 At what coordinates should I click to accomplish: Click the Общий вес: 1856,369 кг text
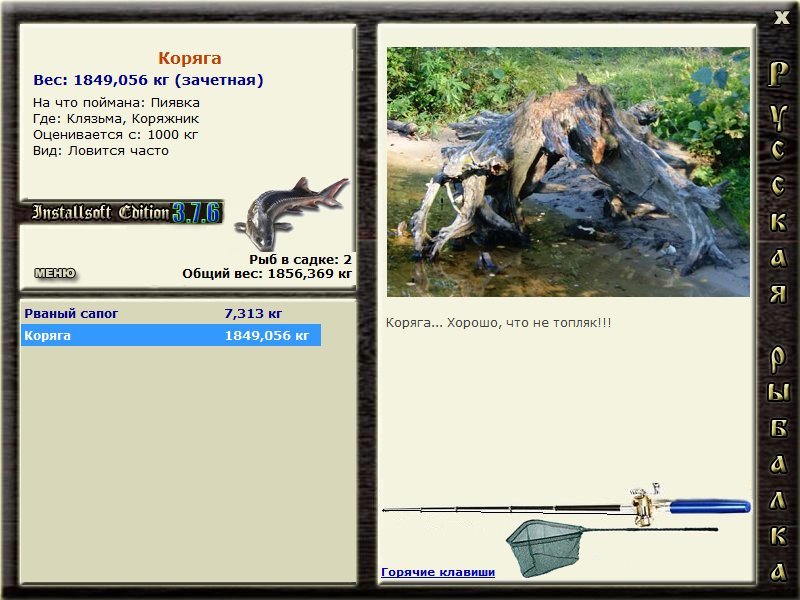click(x=267, y=274)
